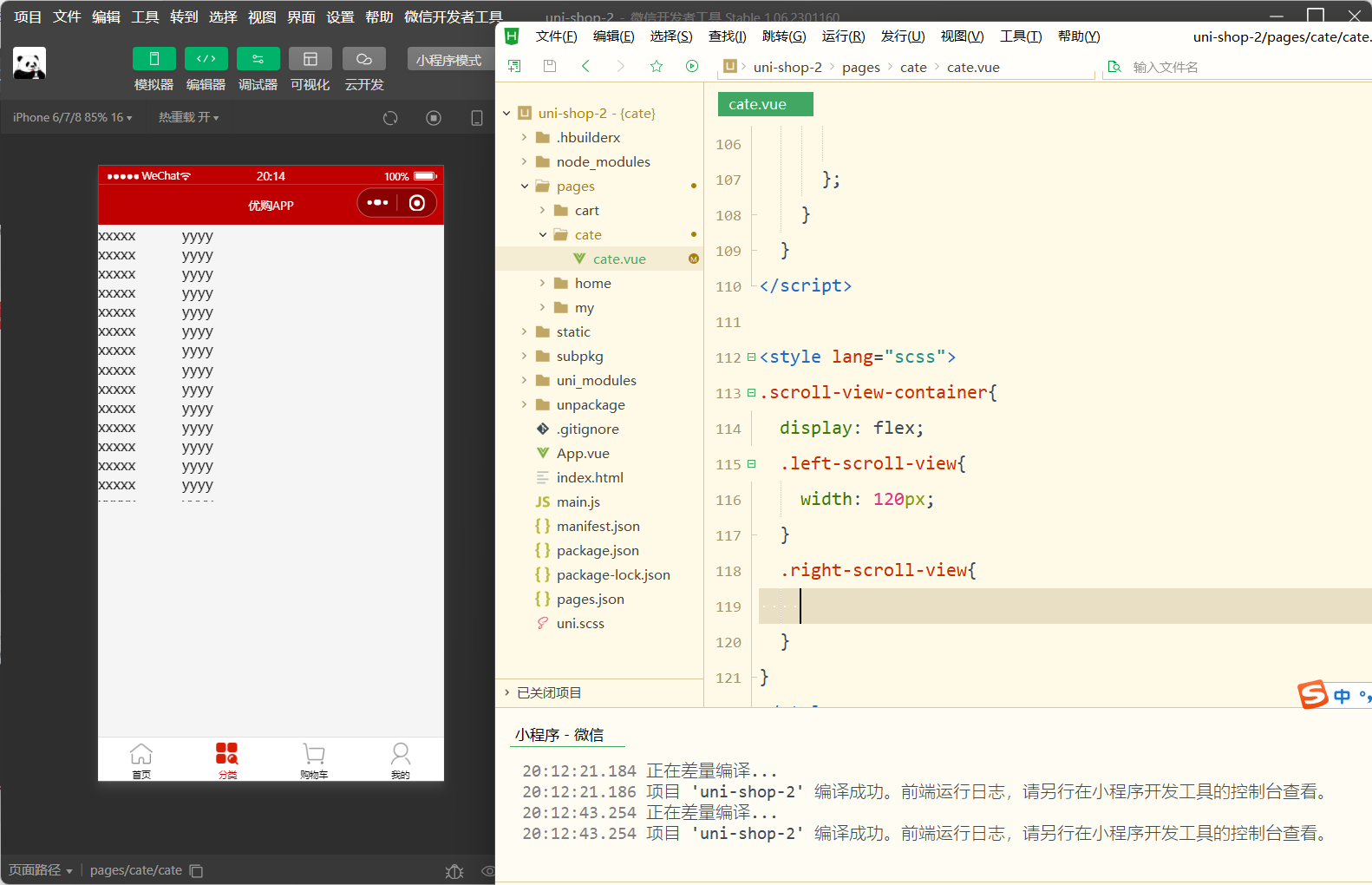Expand the subpkg folder

click(524, 356)
